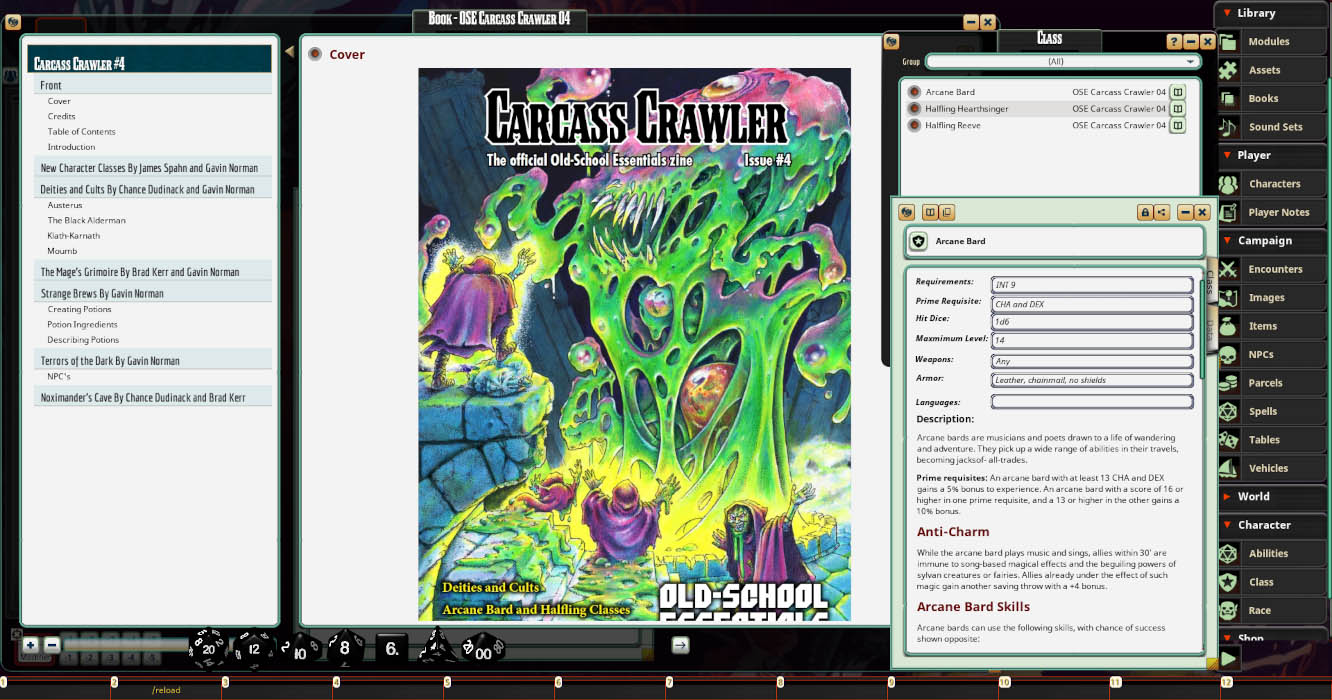The height and width of the screenshot is (700, 1332).
Task: Click the minus button above the hotkey bar
Action: coord(52,645)
